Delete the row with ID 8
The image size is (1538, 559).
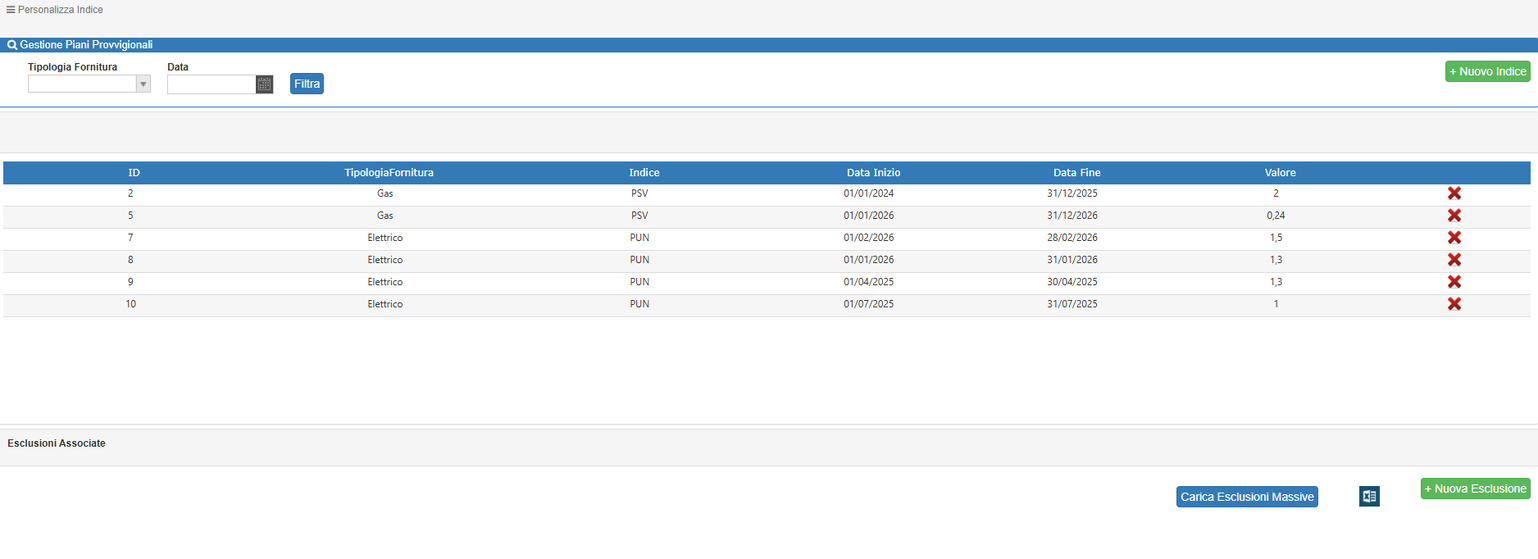1454,260
